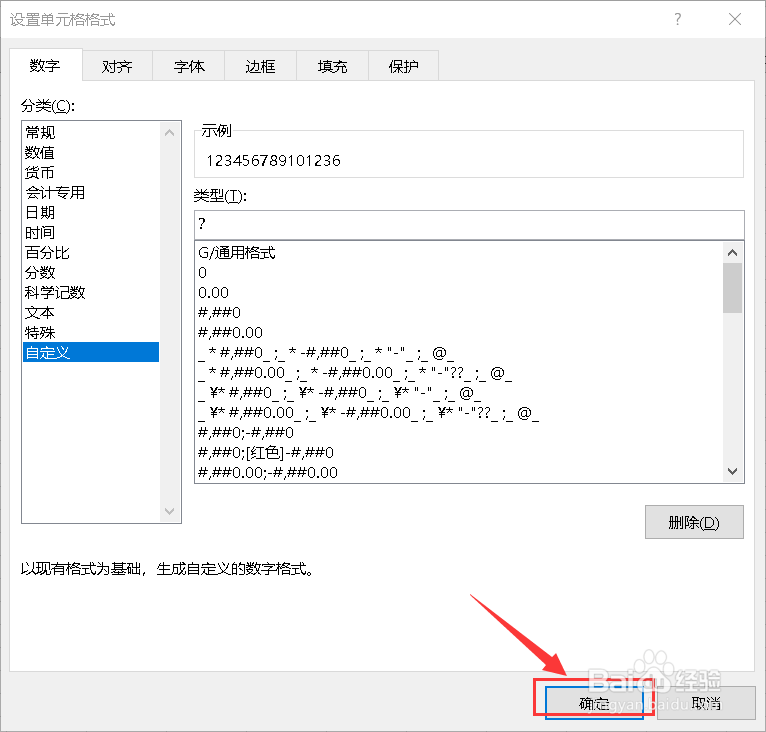Select 文本 category
Screen dimensions: 766x732
click(x=91, y=313)
